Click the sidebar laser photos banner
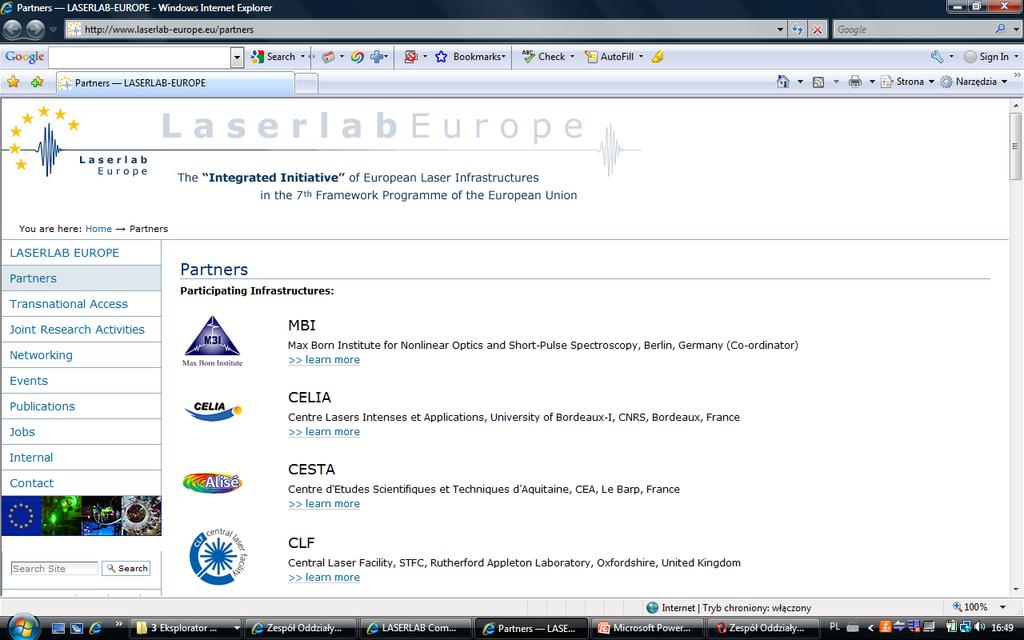Viewport: 1024px width, 640px height. point(82,515)
